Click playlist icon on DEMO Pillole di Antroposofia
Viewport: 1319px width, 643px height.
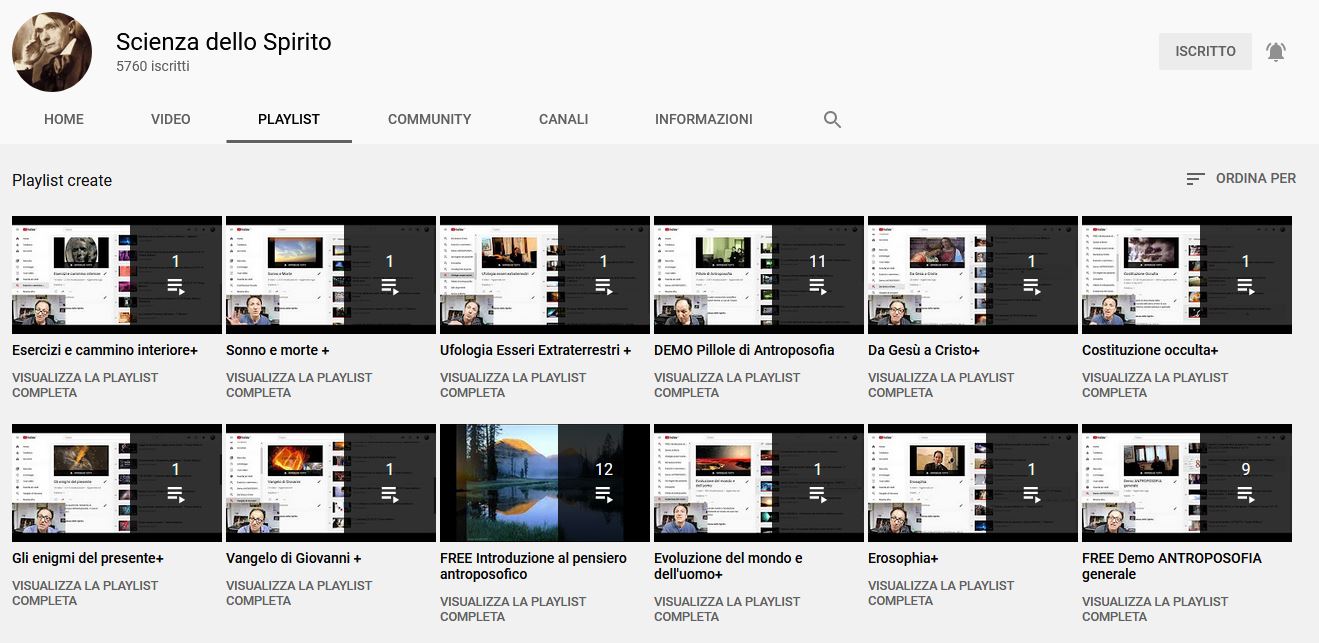click(x=818, y=286)
